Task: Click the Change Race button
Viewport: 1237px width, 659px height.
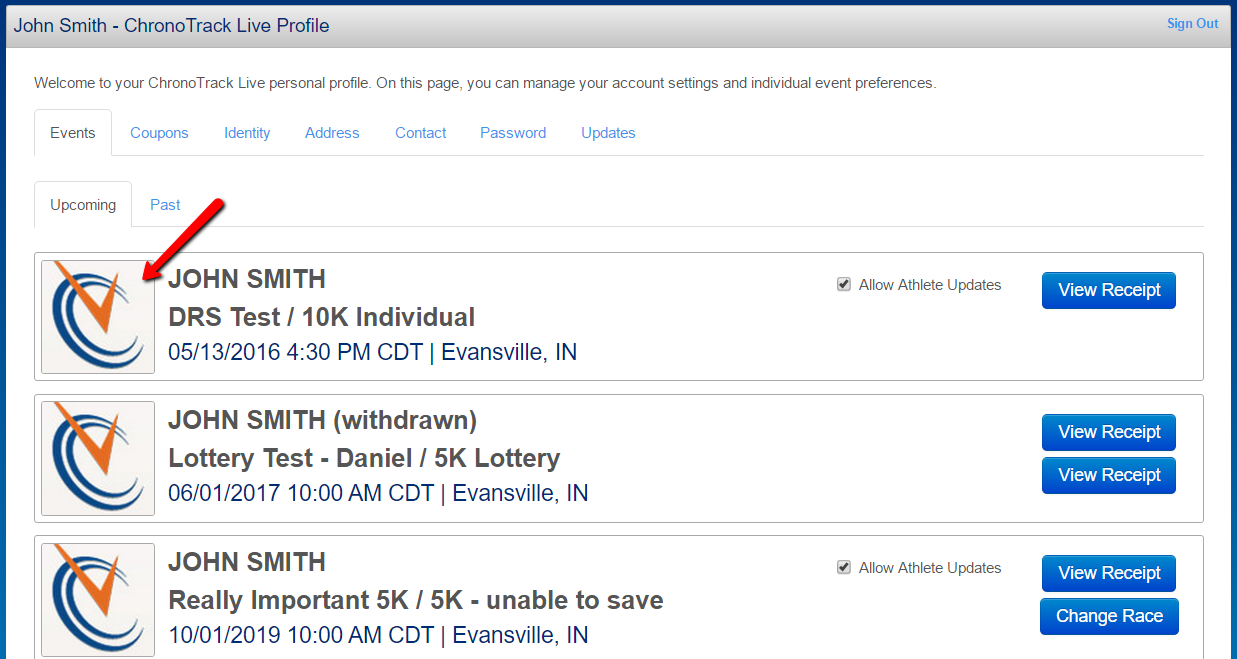Action: coord(1109,616)
